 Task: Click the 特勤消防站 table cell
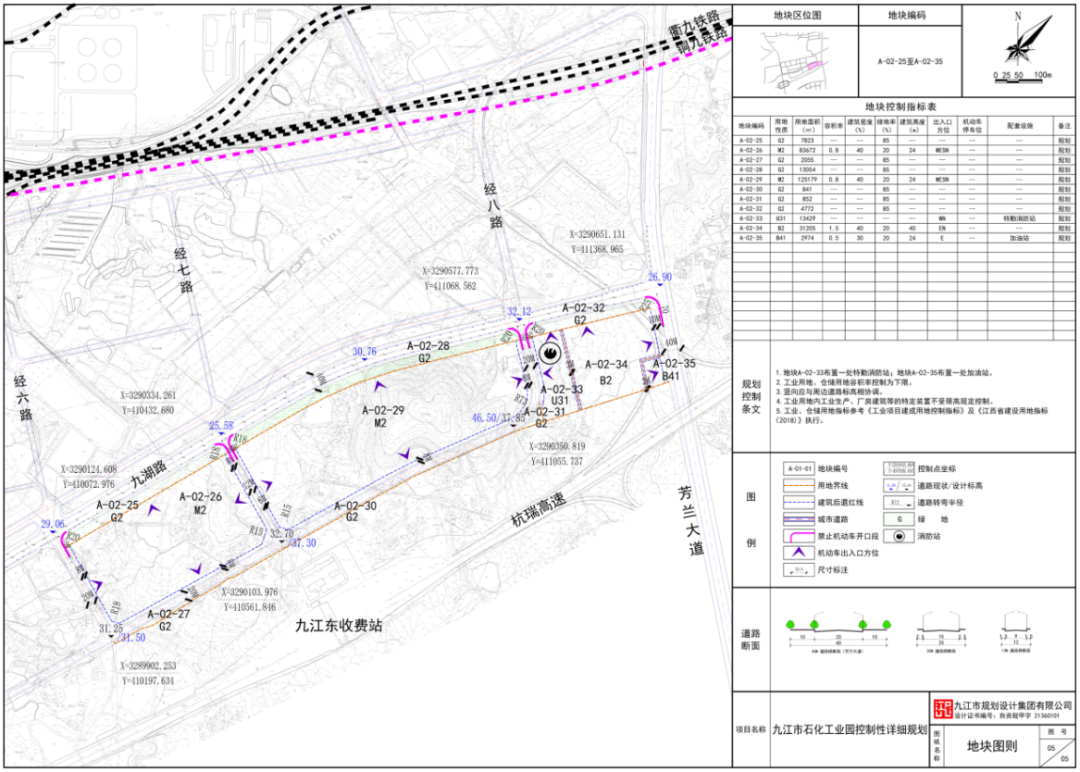[x=1019, y=218]
